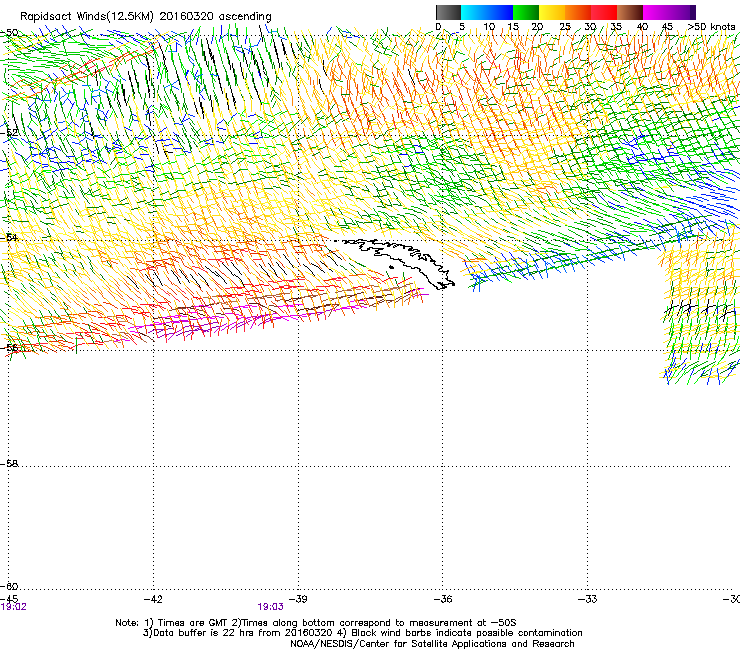Click the '0' legend scale label
Image resolution: width=740 pixels, height=650 pixels.
(x=438, y=26)
